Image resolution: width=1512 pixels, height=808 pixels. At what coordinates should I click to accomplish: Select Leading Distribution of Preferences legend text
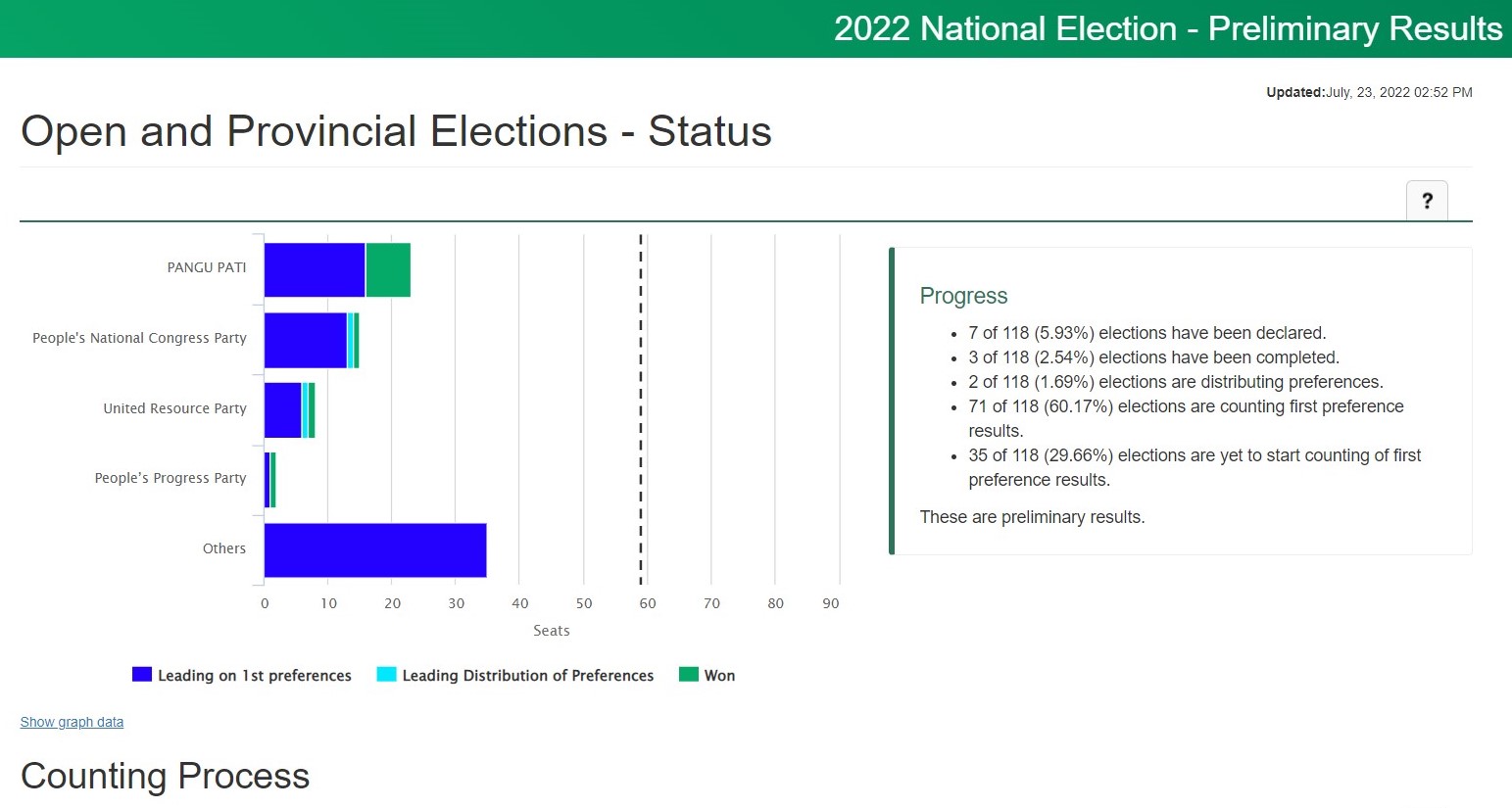pos(528,676)
